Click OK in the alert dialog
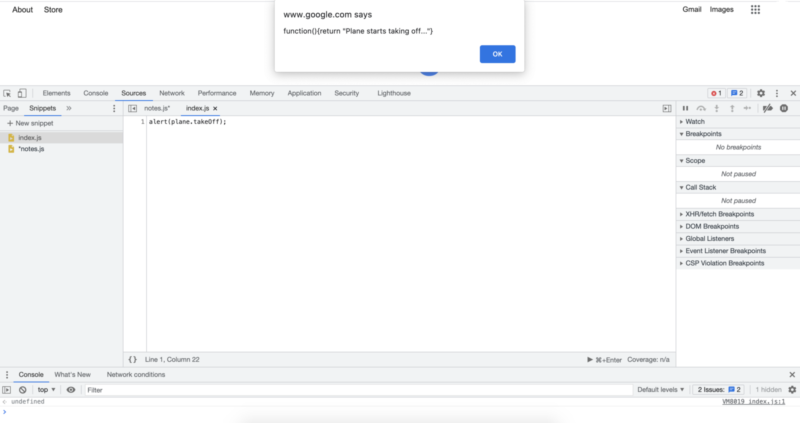 point(497,54)
